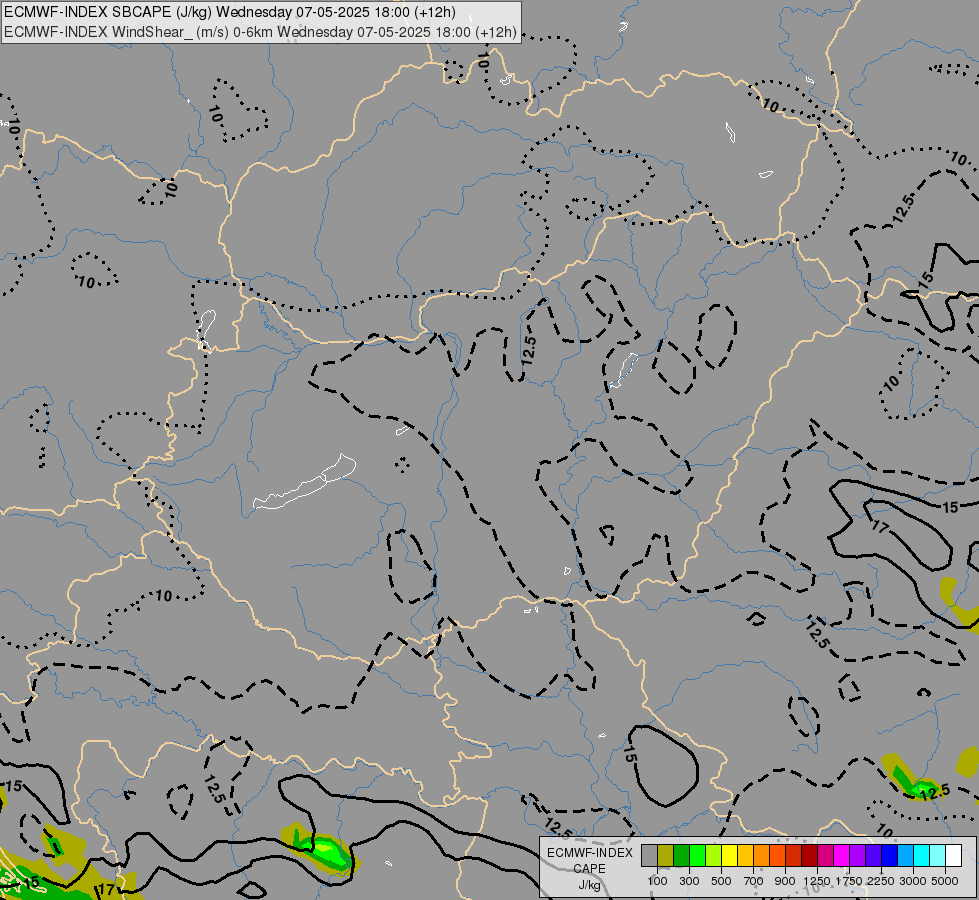The width and height of the screenshot is (979, 900).
Task: Click the legend value 2250
Action: 881,881
